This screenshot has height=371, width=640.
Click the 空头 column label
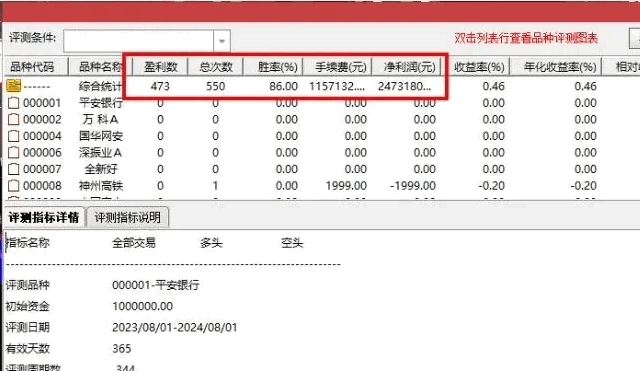tap(292, 243)
